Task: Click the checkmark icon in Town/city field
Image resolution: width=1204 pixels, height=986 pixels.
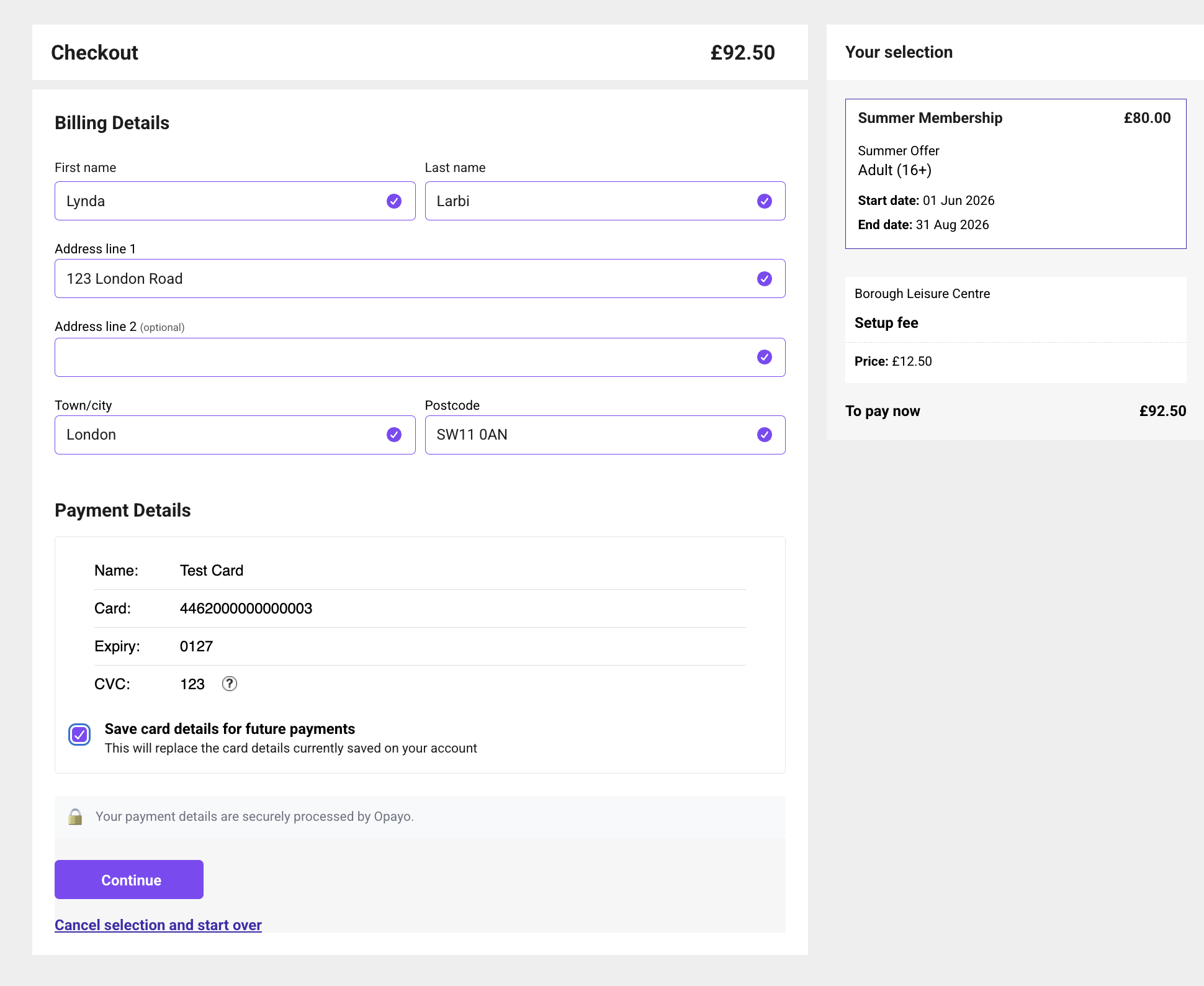Action: point(394,435)
